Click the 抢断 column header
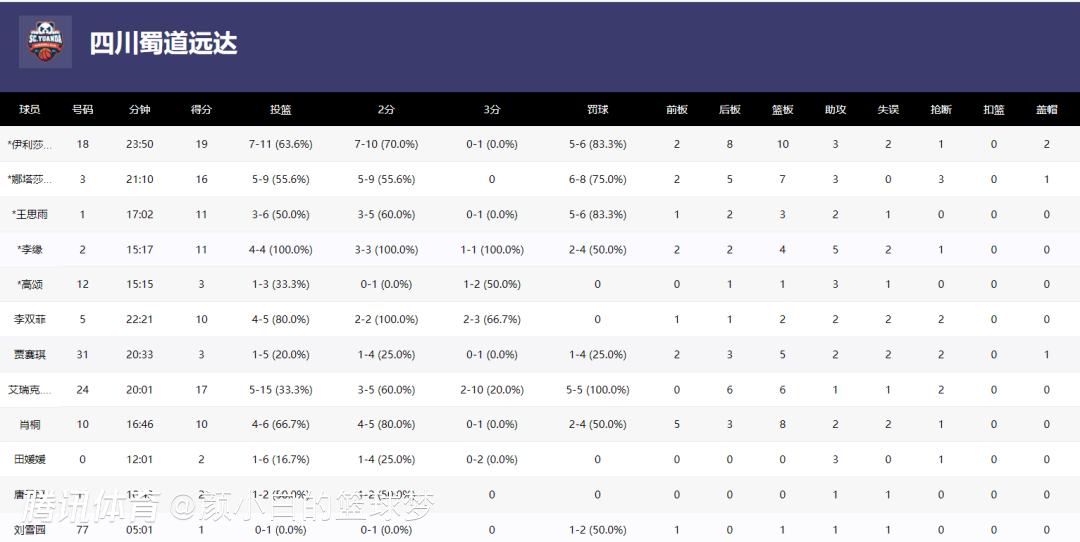This screenshot has height=542, width=1080. 941,110
